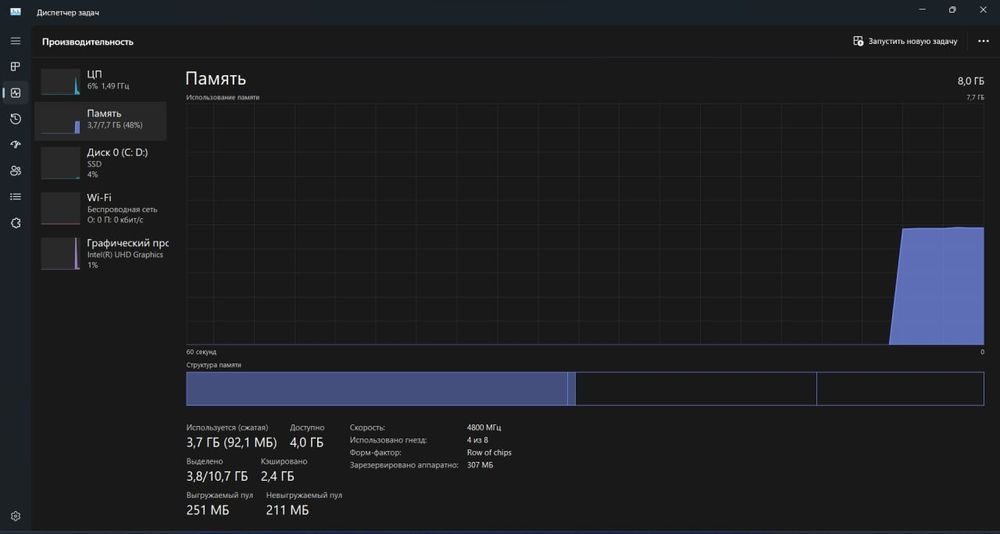Image resolution: width=1000 pixels, height=534 pixels.
Task: Select the Performance page sidebar icon
Action: point(16,93)
